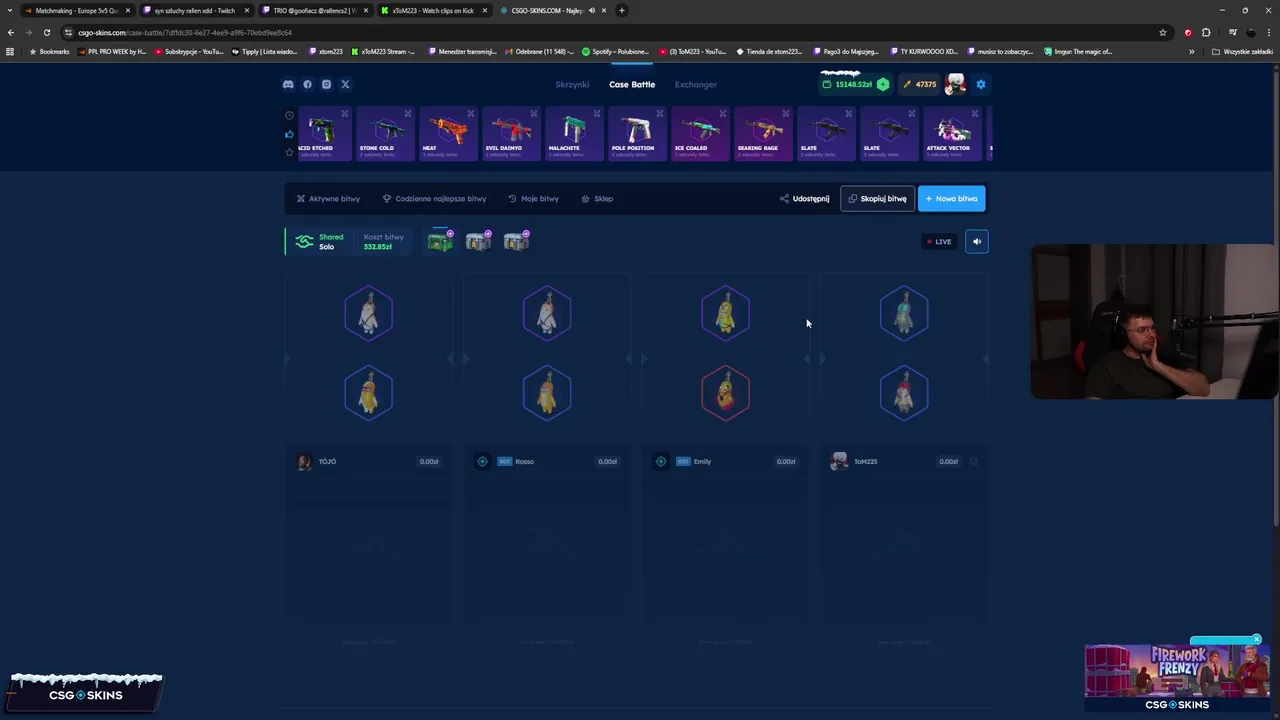1280x720 pixels.
Task: Click the Emily bot name
Action: pos(702,461)
